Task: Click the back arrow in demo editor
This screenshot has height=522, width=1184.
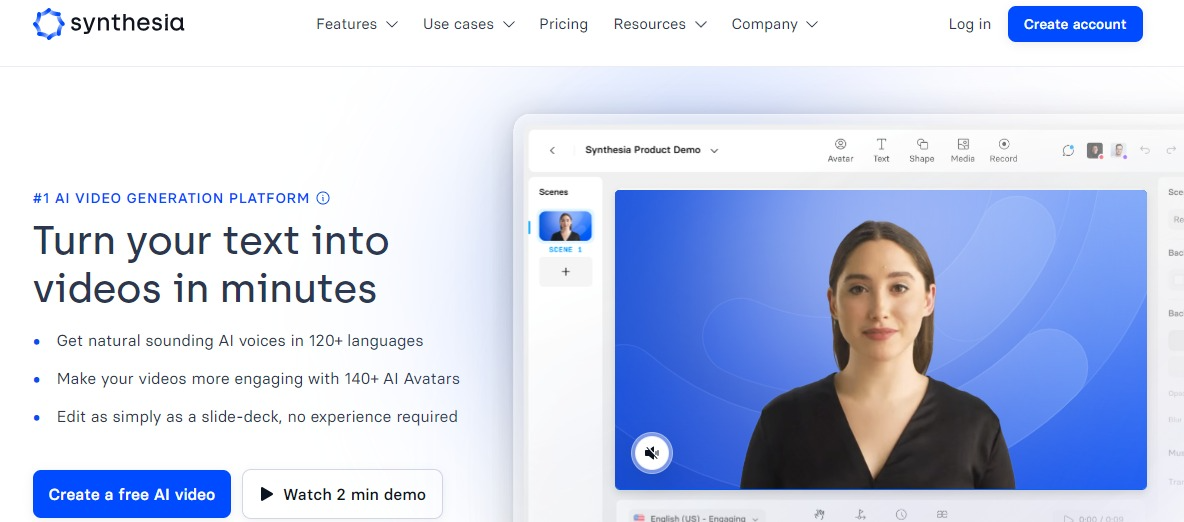Action: (552, 150)
